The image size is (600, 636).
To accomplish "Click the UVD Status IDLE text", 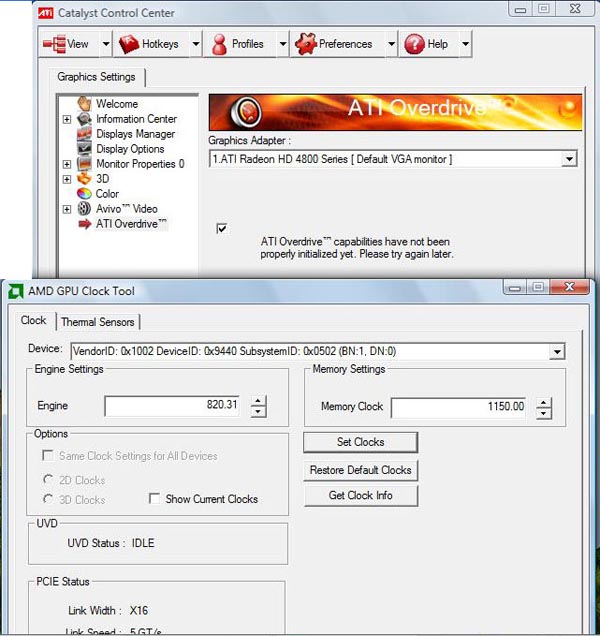I will click(111, 543).
